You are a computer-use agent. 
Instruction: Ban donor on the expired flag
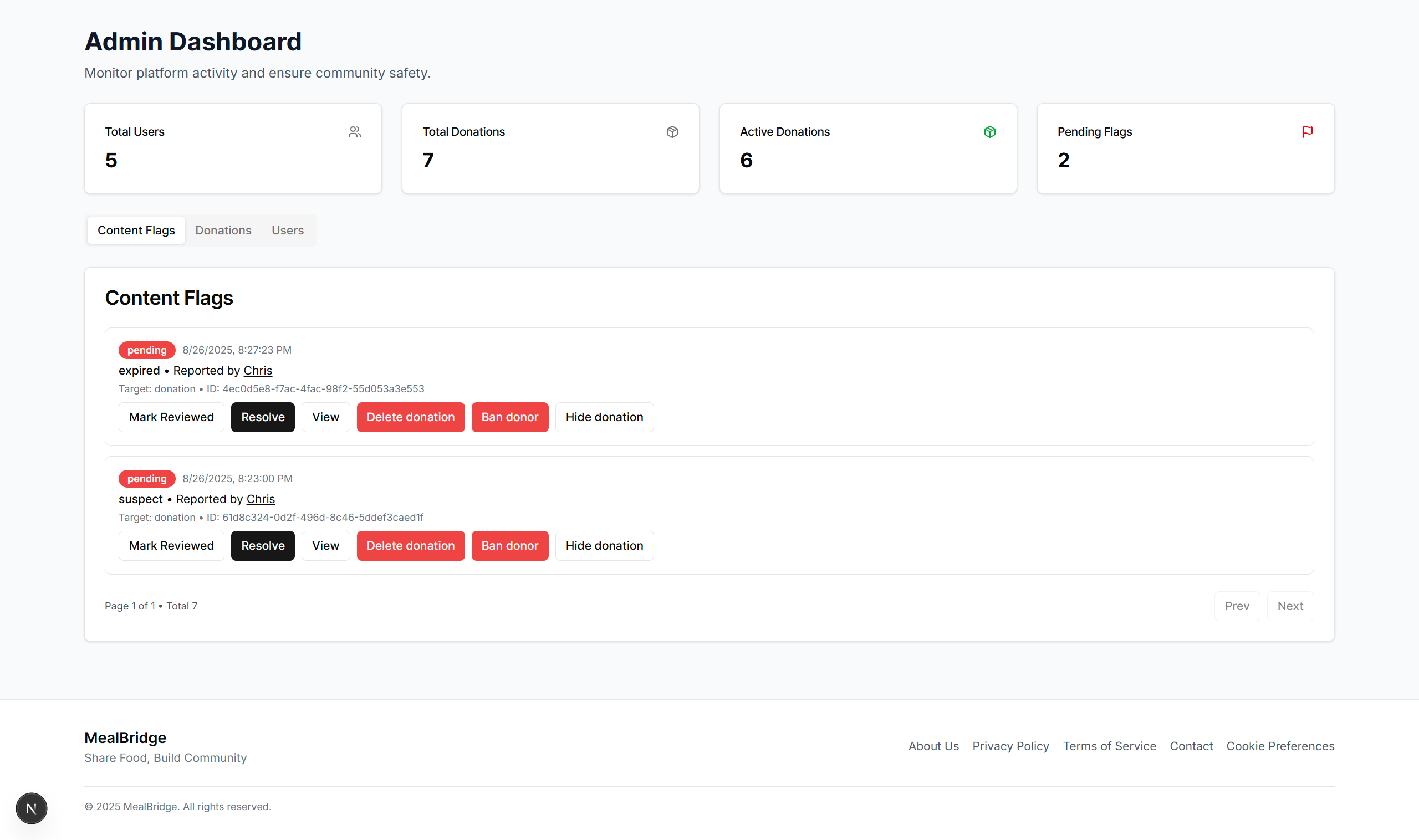pos(509,417)
